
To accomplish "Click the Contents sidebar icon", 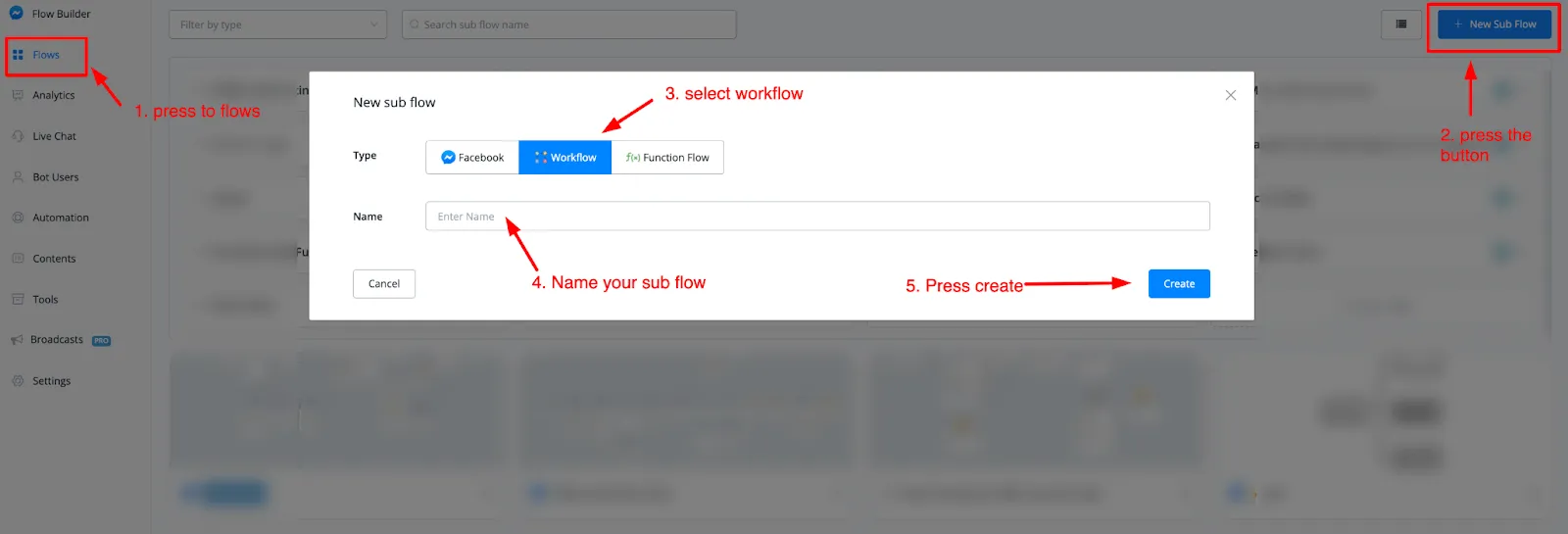I will [x=18, y=259].
